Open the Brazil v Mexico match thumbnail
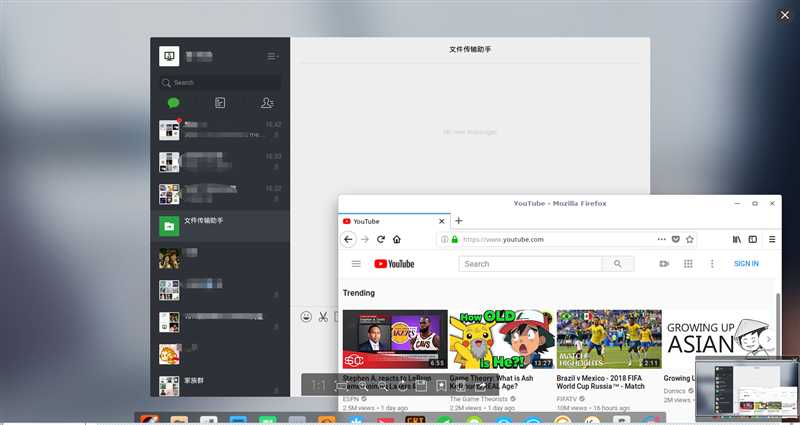 click(x=609, y=339)
